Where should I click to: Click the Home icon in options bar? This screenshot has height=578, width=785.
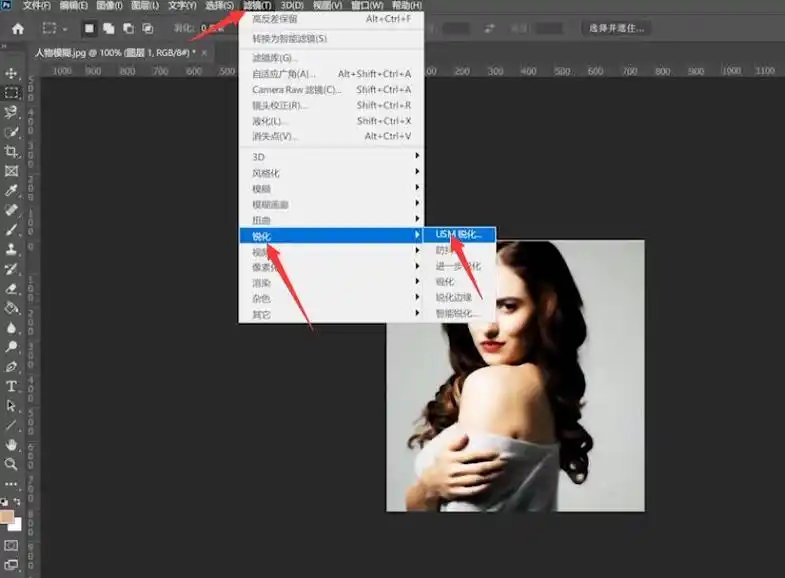tap(17, 29)
